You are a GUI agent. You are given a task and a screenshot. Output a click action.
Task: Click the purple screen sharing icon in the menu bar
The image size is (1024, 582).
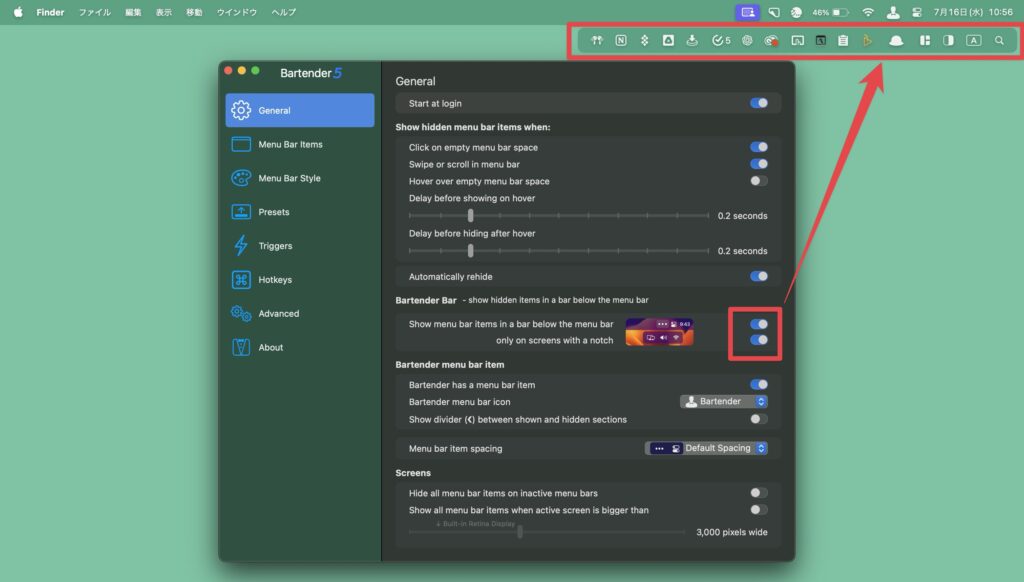[x=748, y=12]
